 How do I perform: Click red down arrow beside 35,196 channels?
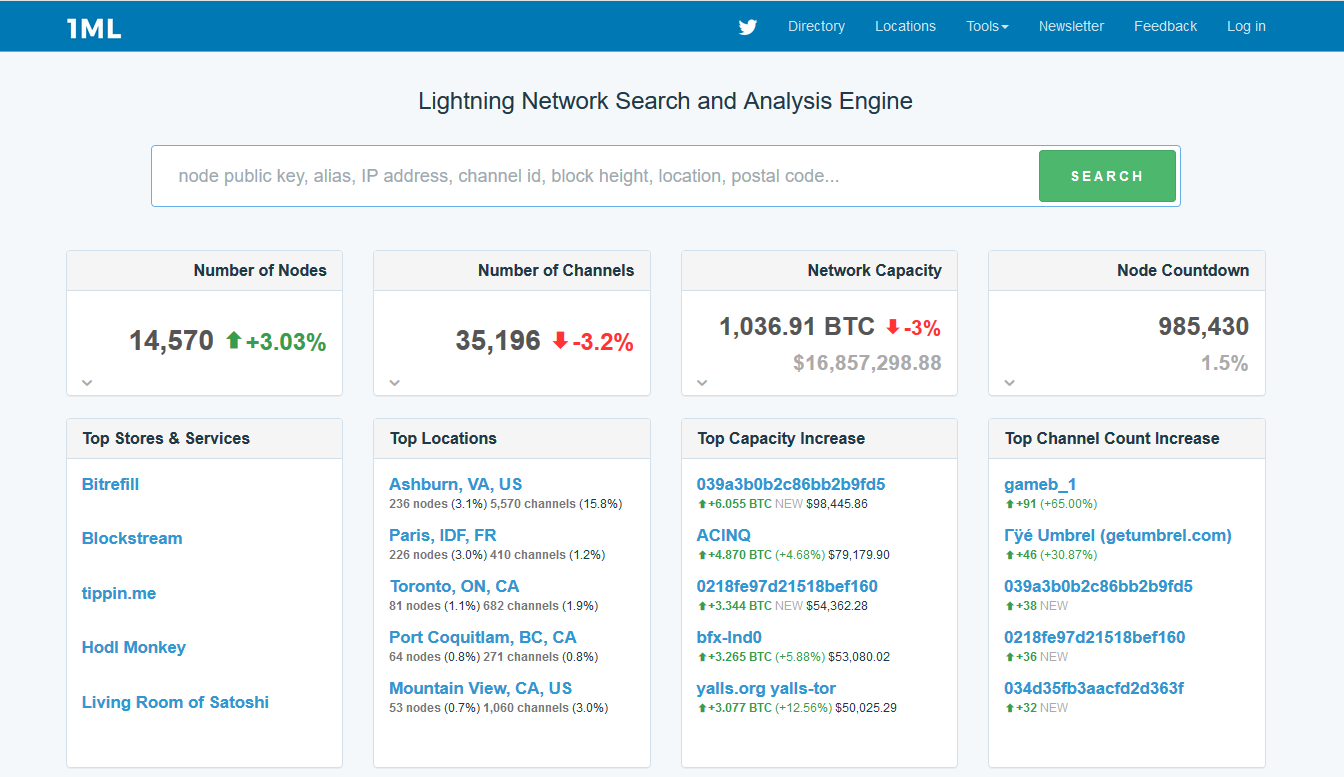(560, 340)
